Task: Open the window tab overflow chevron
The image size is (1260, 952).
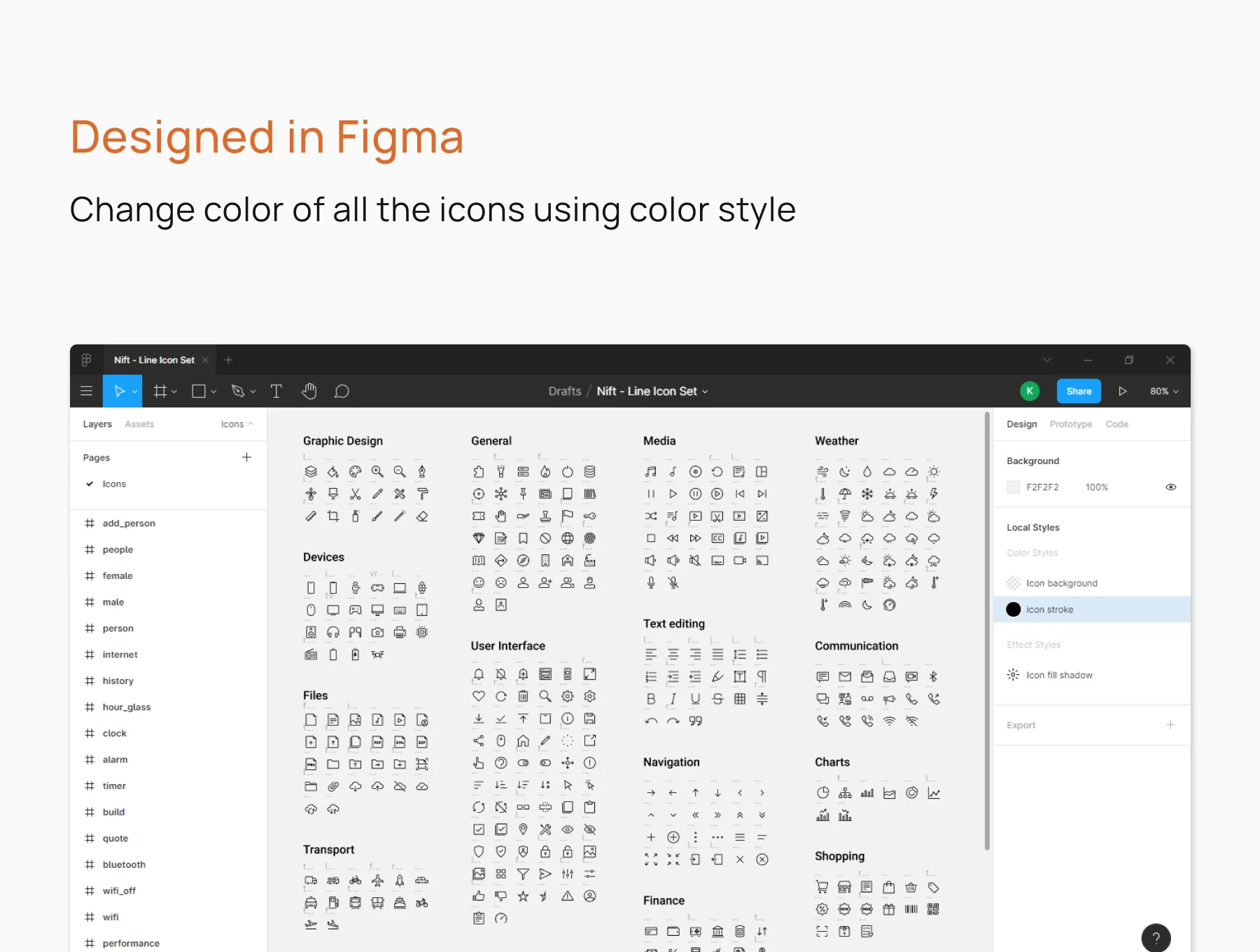Action: (x=1046, y=360)
